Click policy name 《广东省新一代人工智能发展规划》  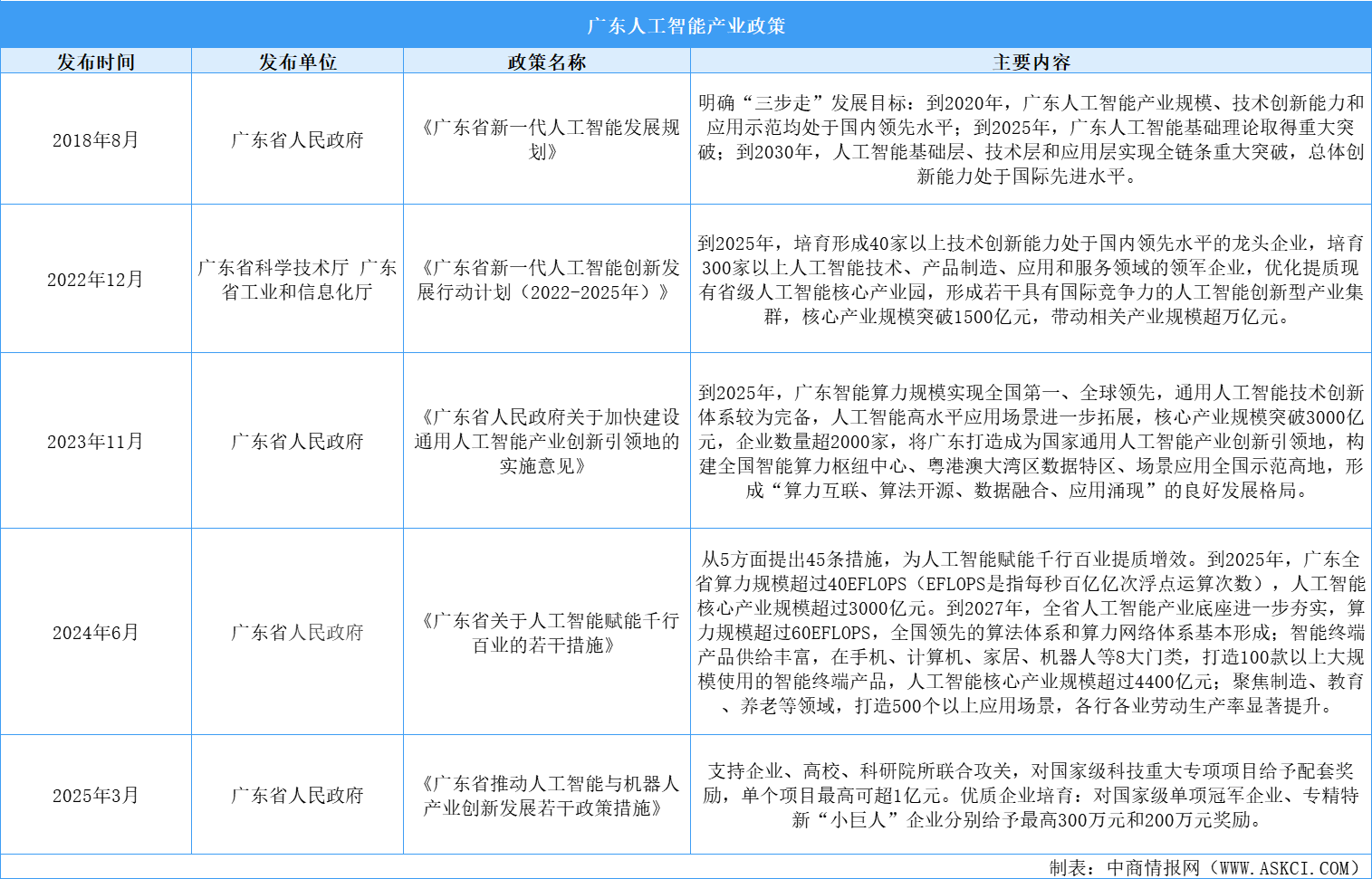pyautogui.click(x=547, y=139)
